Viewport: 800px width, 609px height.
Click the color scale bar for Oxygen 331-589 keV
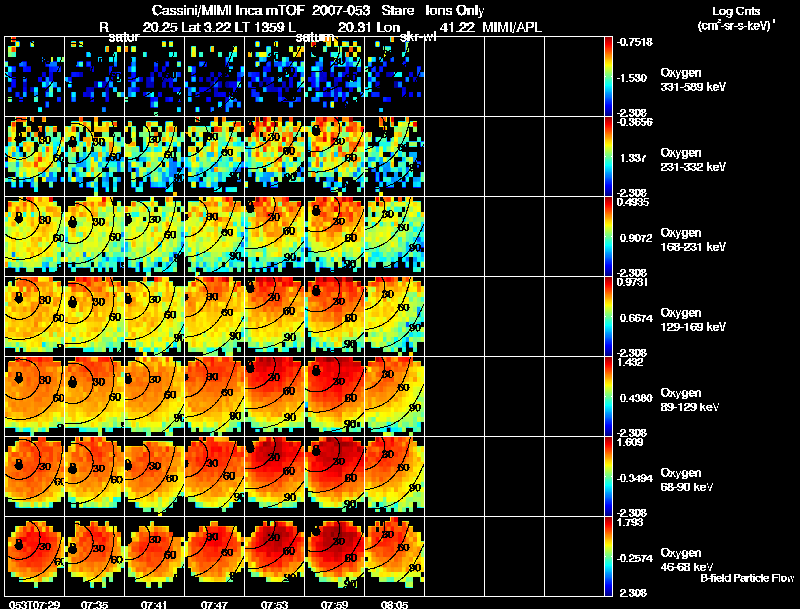608,77
